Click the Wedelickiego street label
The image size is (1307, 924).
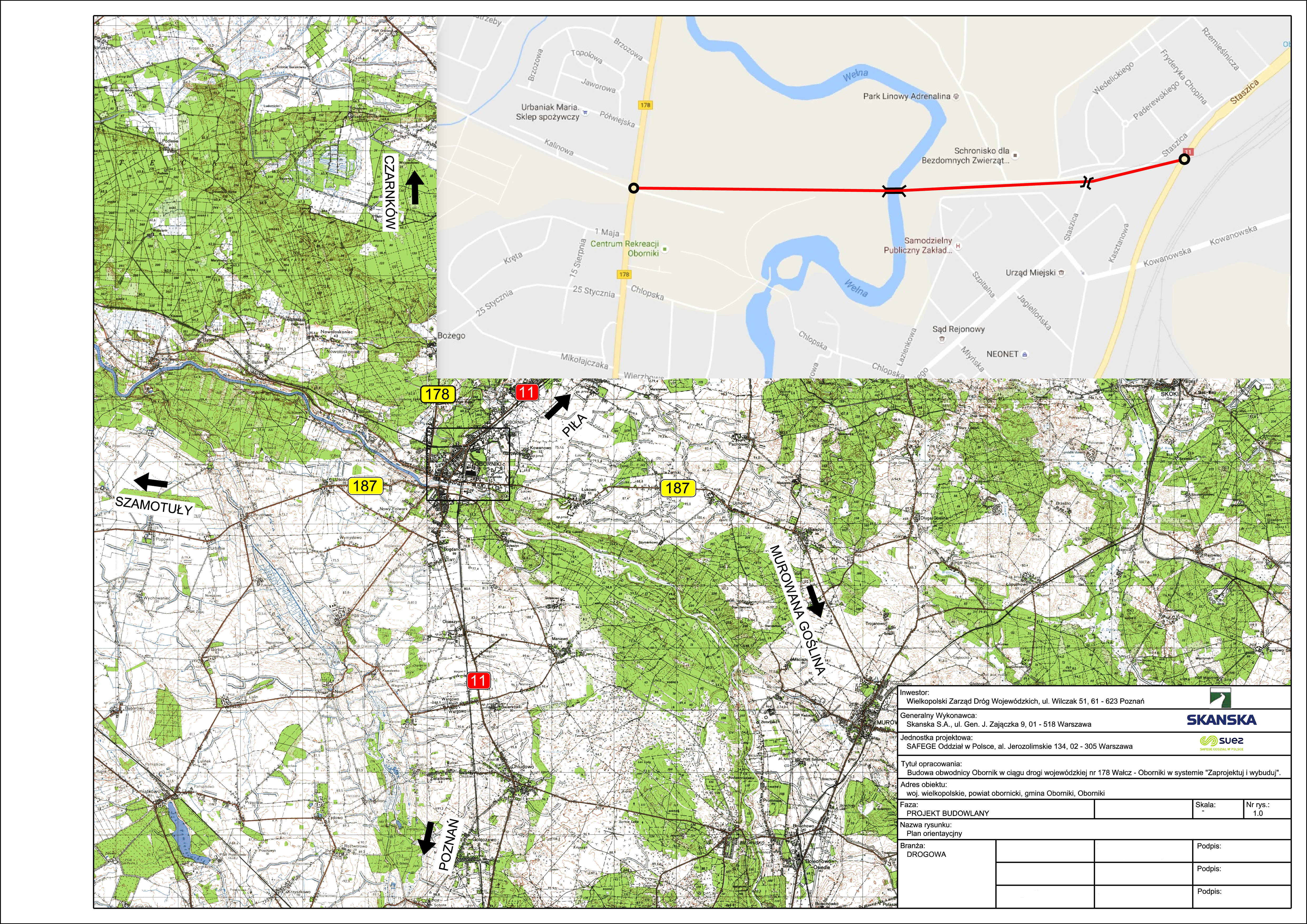pos(1113,78)
